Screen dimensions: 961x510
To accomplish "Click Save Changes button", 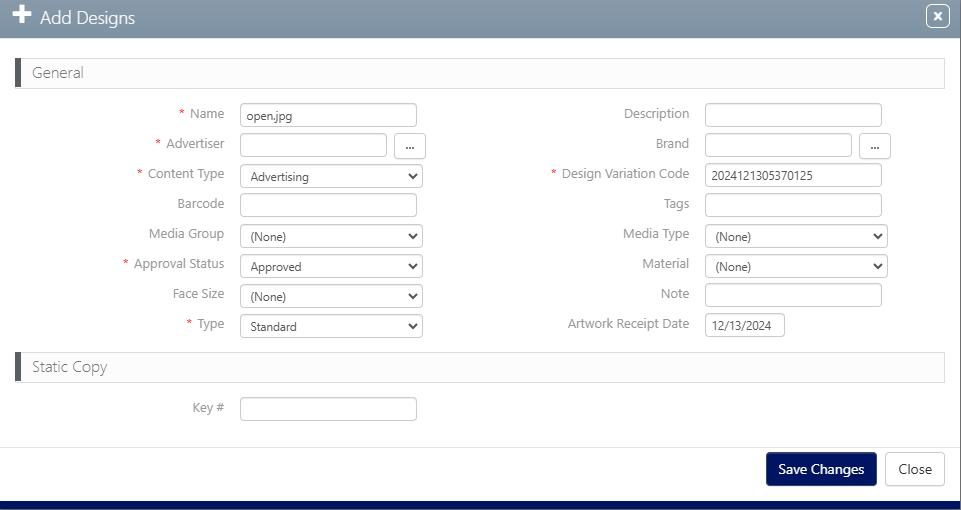I will [x=821, y=469].
